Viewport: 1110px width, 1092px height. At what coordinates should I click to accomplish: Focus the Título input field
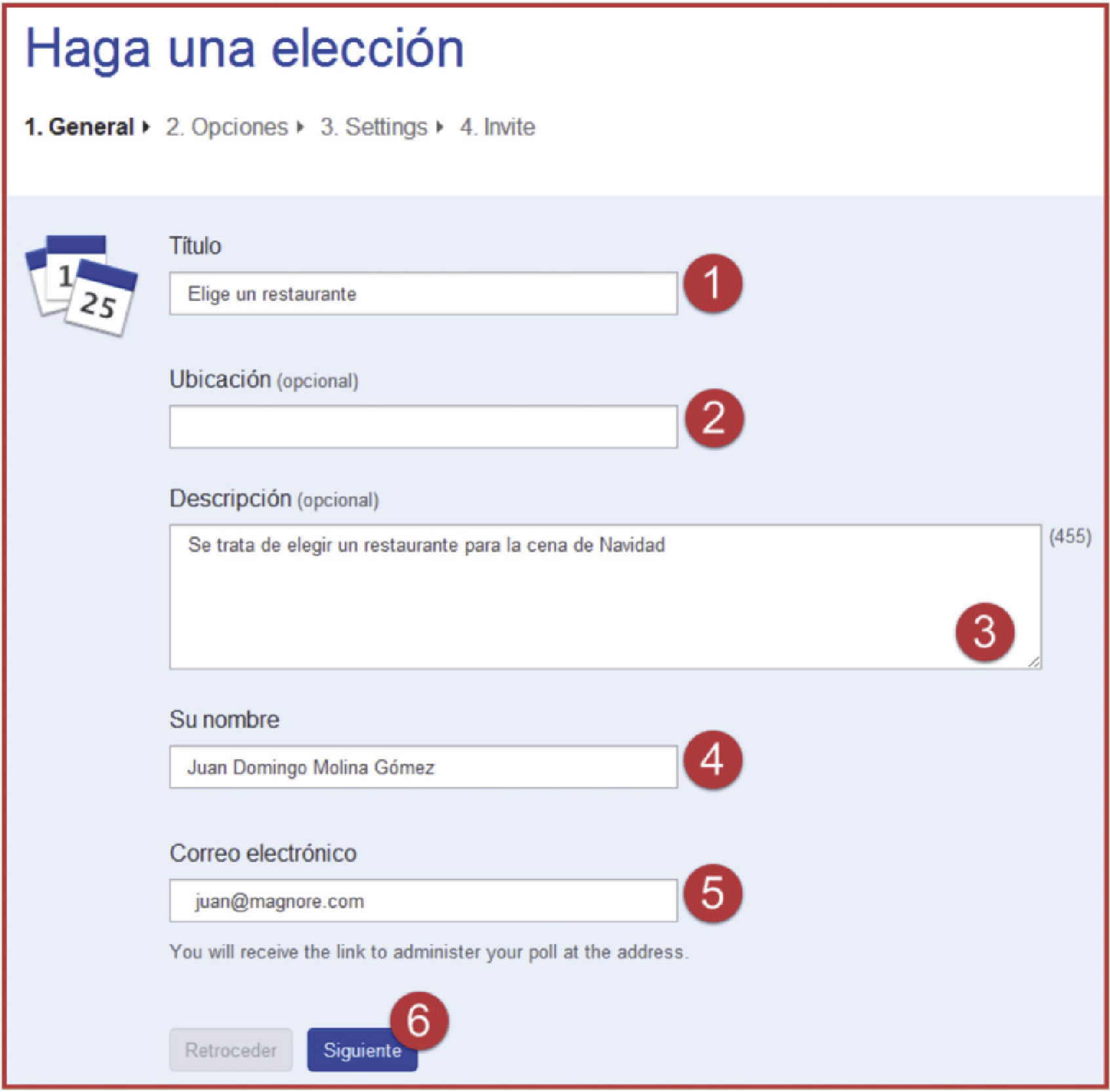coord(423,294)
